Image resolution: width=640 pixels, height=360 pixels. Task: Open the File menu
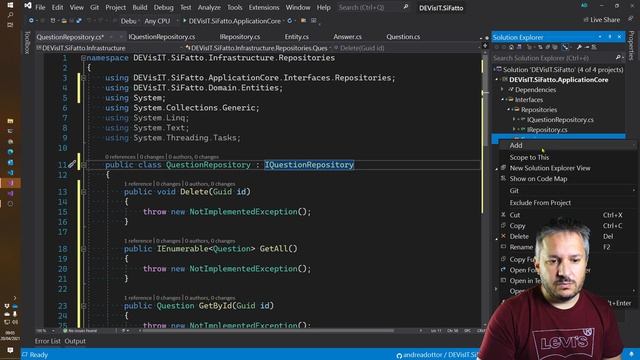click(x=40, y=7)
